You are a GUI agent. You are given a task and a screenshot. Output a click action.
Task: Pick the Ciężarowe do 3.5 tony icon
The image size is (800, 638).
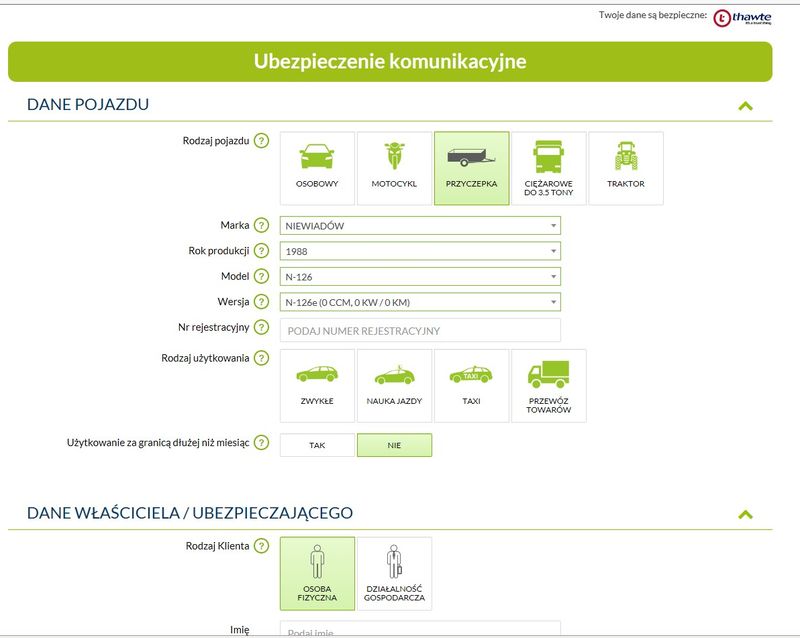pos(548,168)
